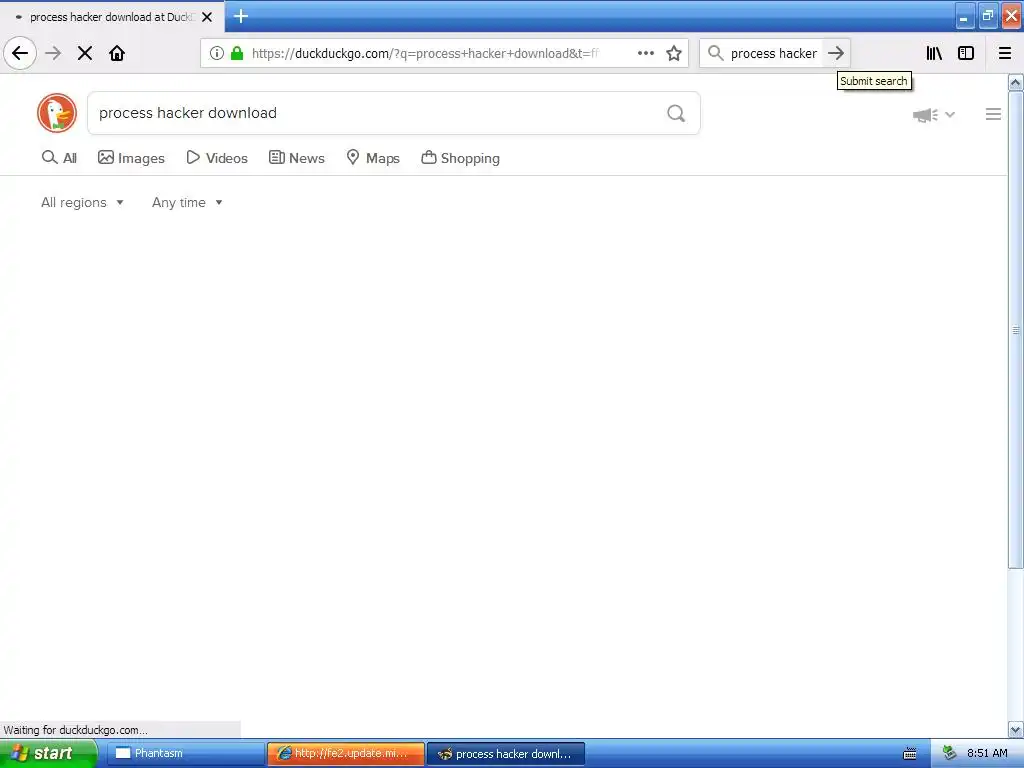Image resolution: width=1024 pixels, height=768 pixels.
Task: Open a new tab with plus button
Action: pyautogui.click(x=241, y=16)
